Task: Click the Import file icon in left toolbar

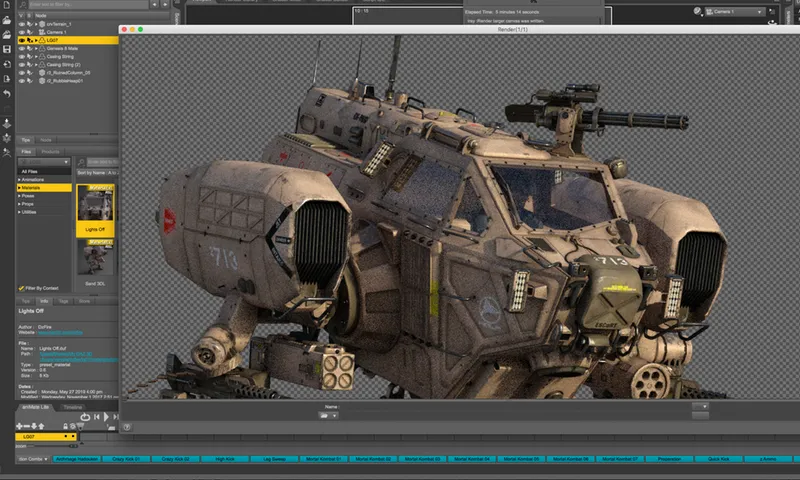Action: (x=7, y=64)
